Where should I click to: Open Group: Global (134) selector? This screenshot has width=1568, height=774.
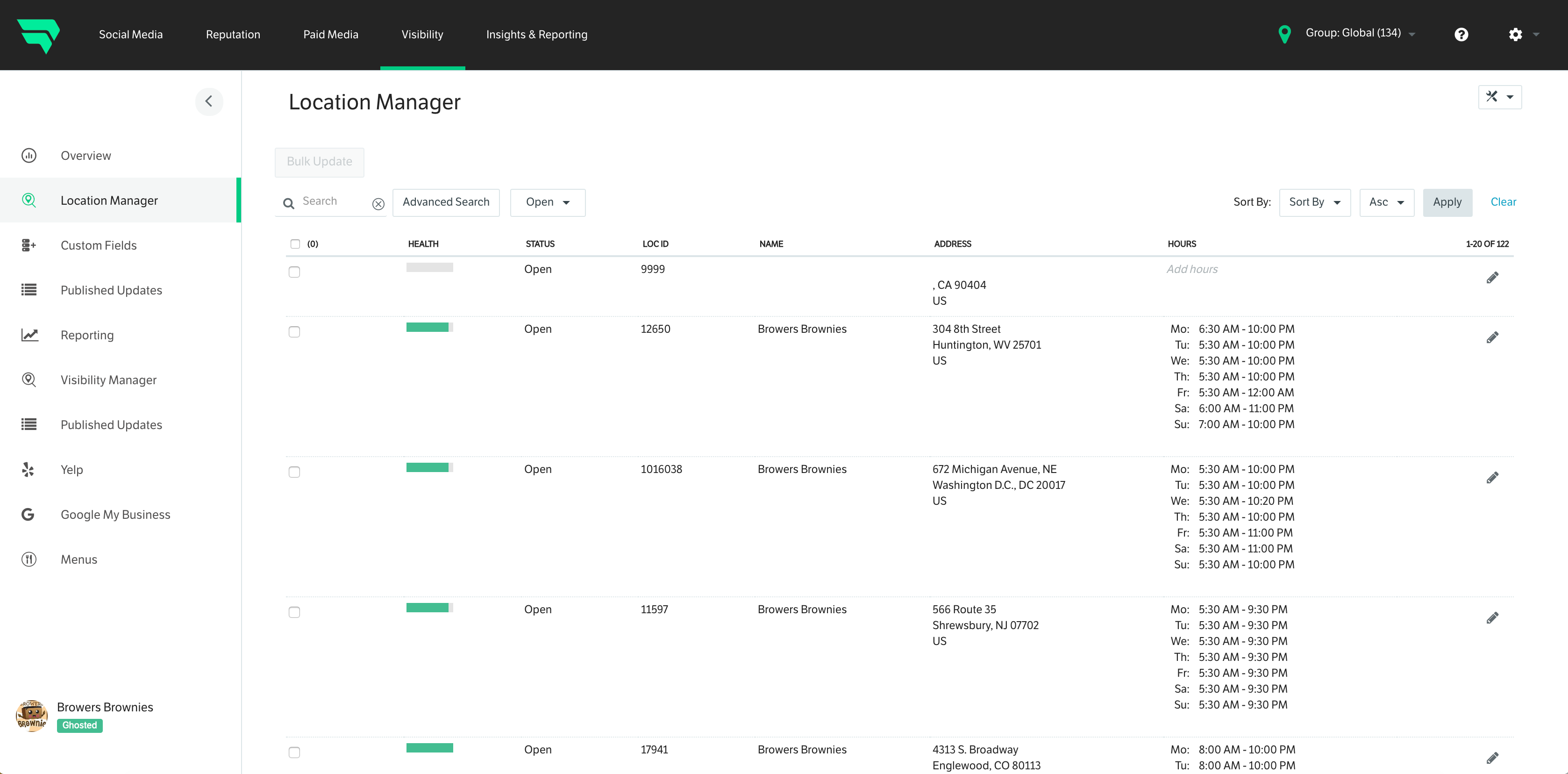tap(1360, 34)
